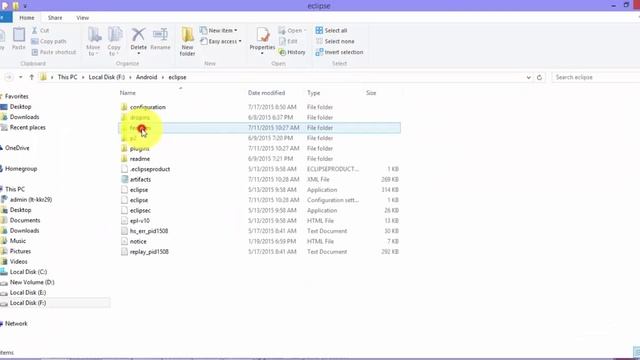
Task: Sort by the Type column header
Action: coord(313,93)
